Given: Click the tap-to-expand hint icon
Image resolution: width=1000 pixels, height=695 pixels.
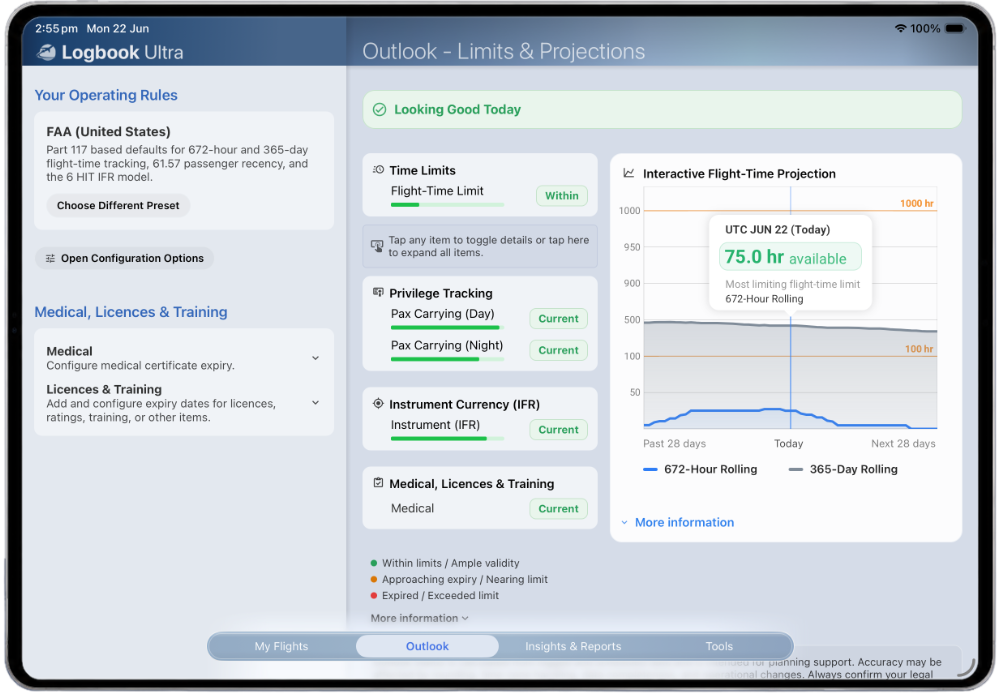Looking at the screenshot, I should pos(377,245).
